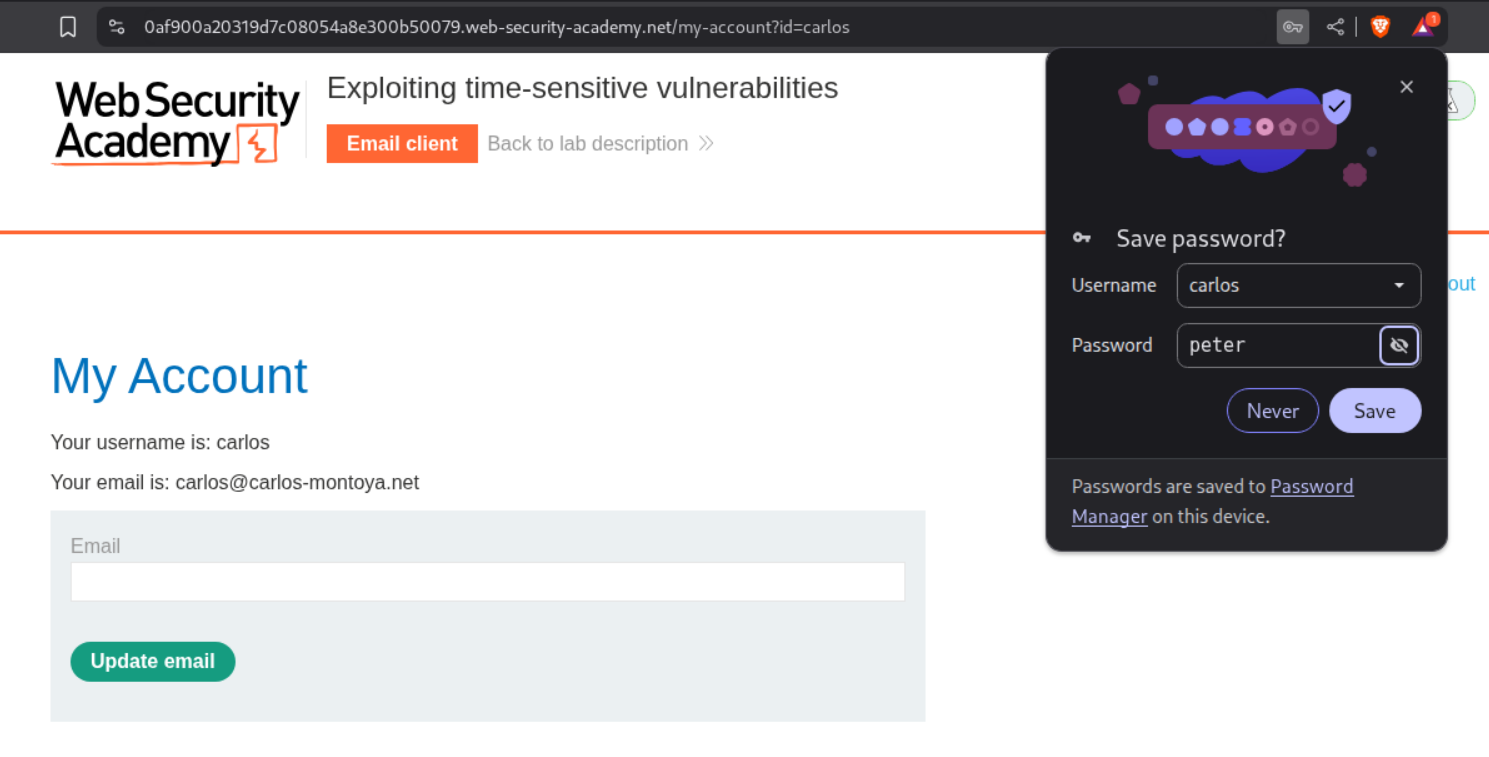Viewport: 1489px width, 757px height.
Task: Close the Save password popup
Action: (1406, 87)
